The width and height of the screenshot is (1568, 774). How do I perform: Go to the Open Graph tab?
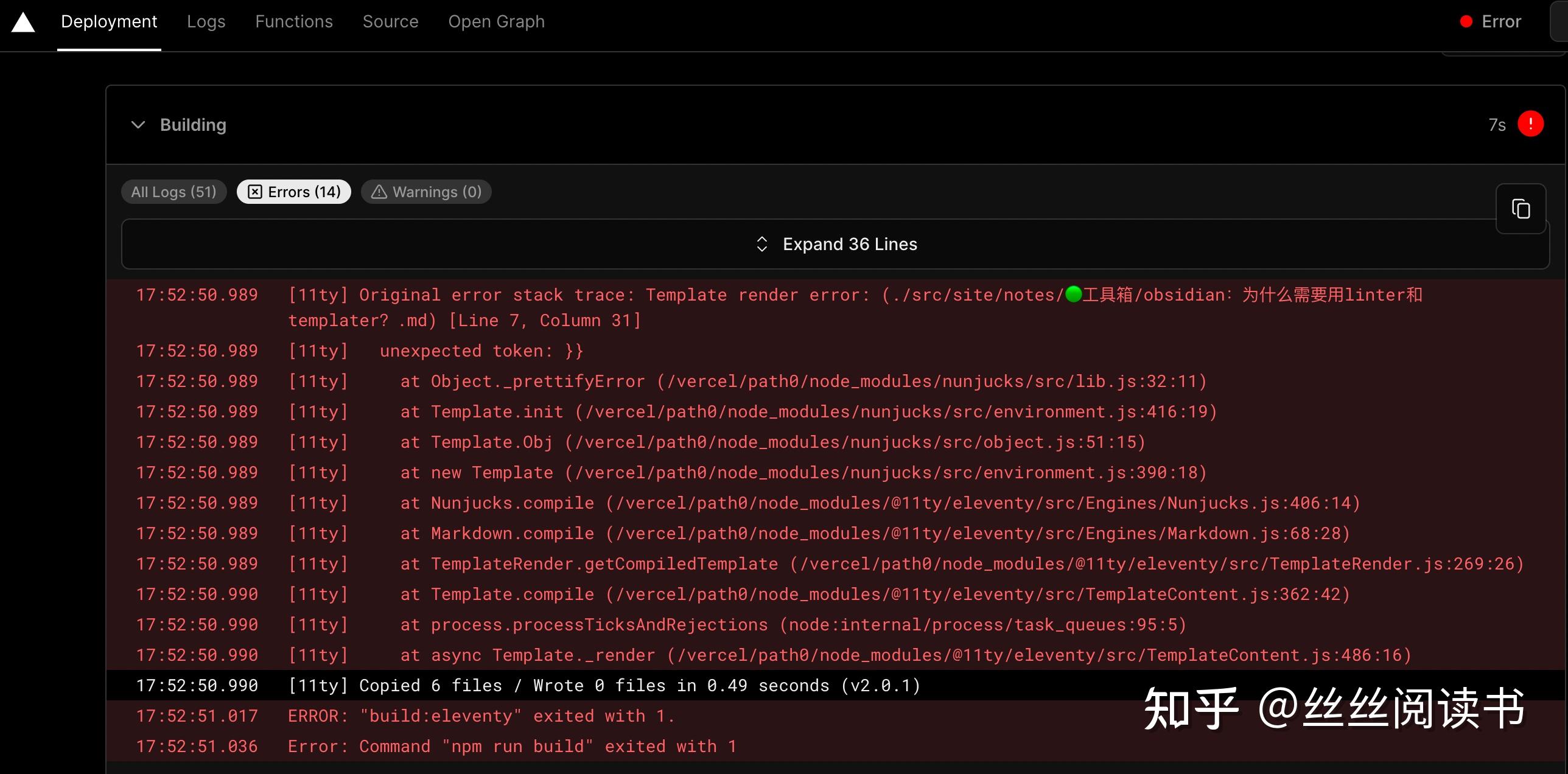[496, 22]
